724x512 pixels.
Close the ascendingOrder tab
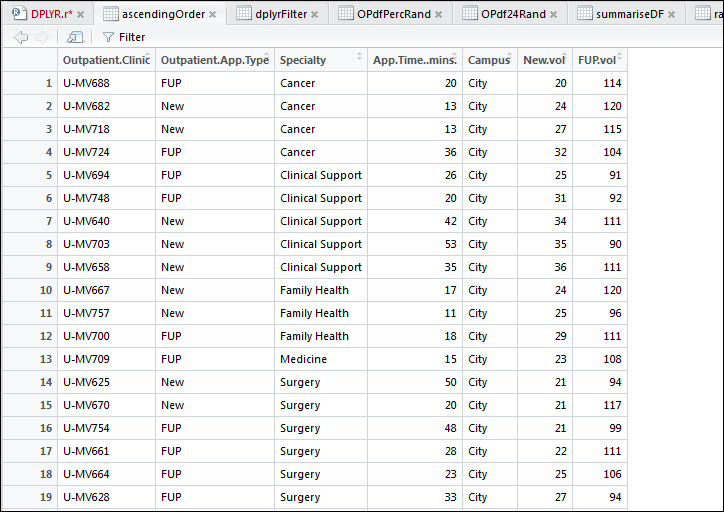pyautogui.click(x=216, y=14)
